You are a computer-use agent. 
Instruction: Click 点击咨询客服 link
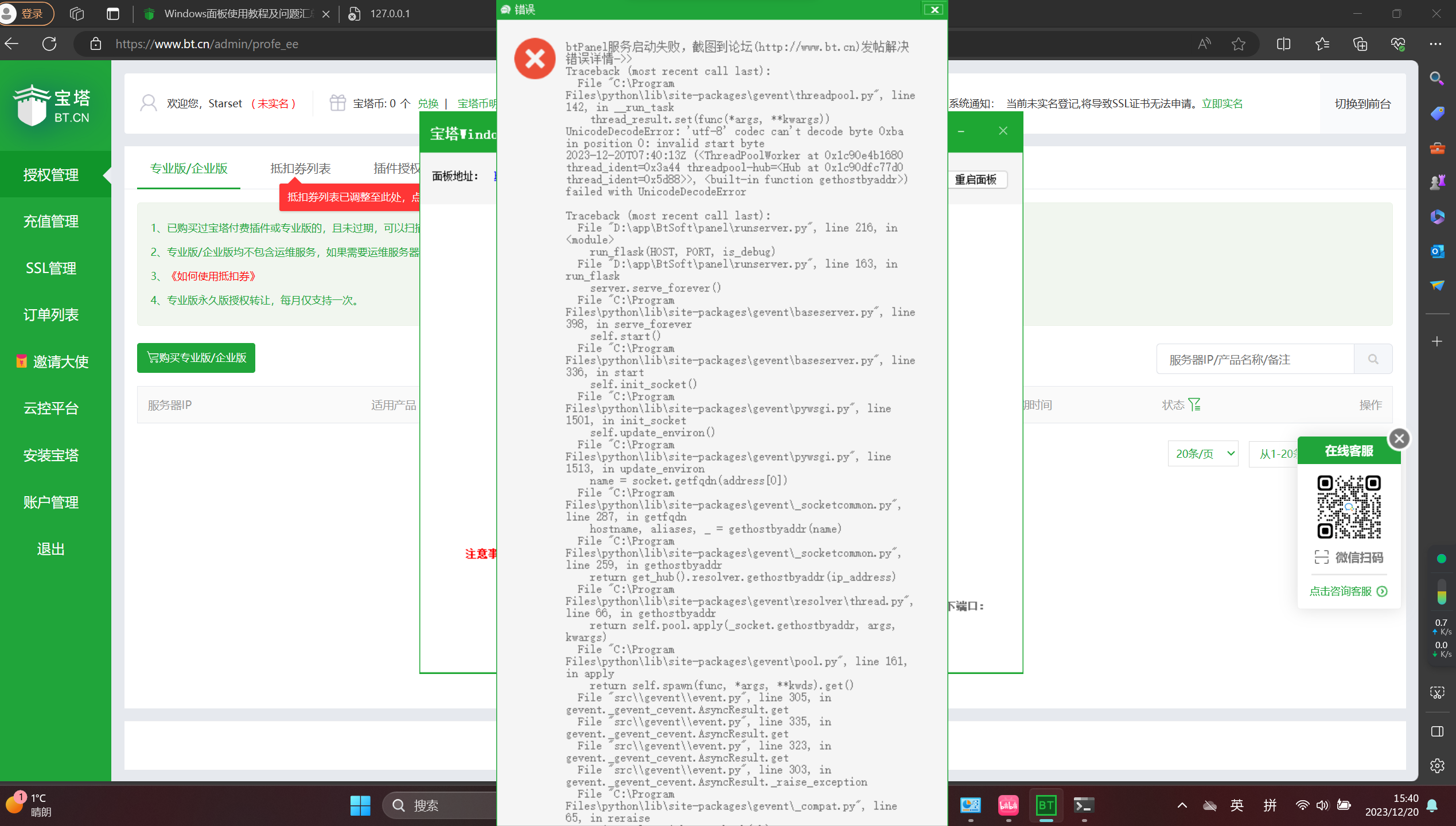(1348, 591)
